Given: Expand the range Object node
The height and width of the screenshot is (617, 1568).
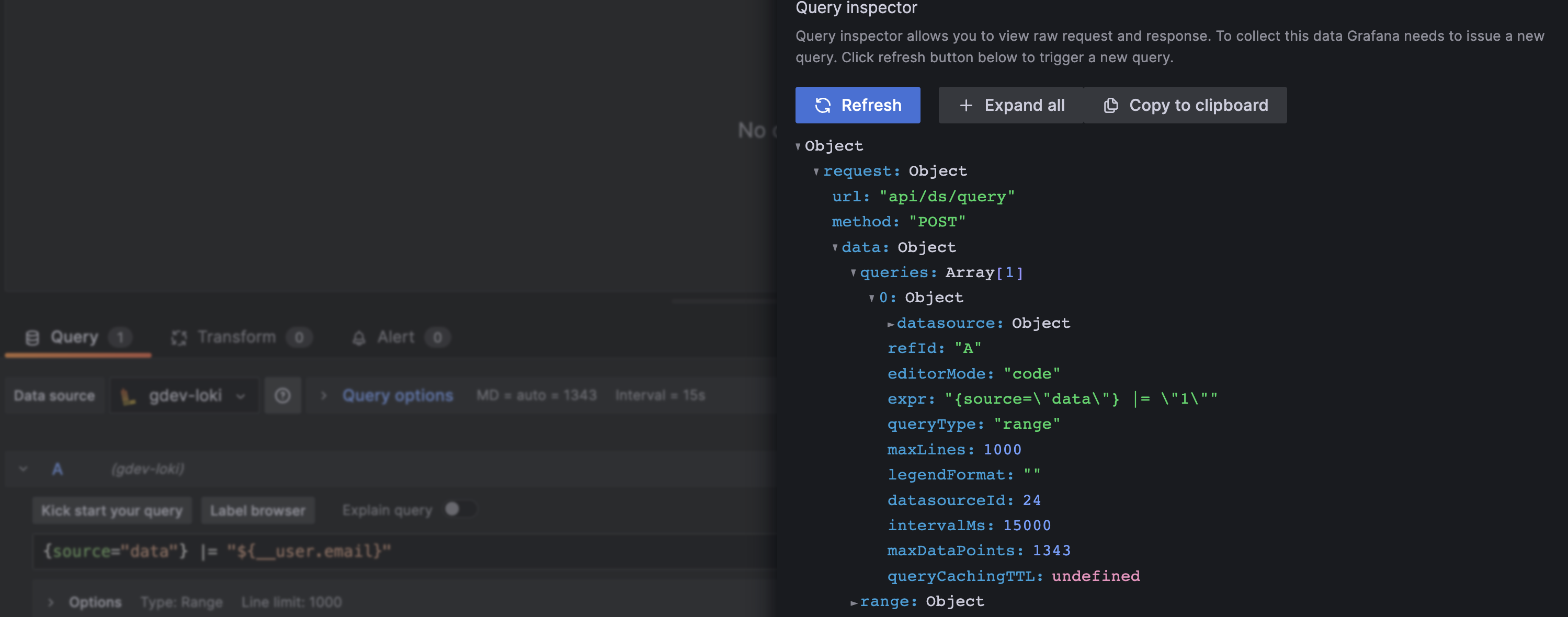Looking at the screenshot, I should (854, 601).
